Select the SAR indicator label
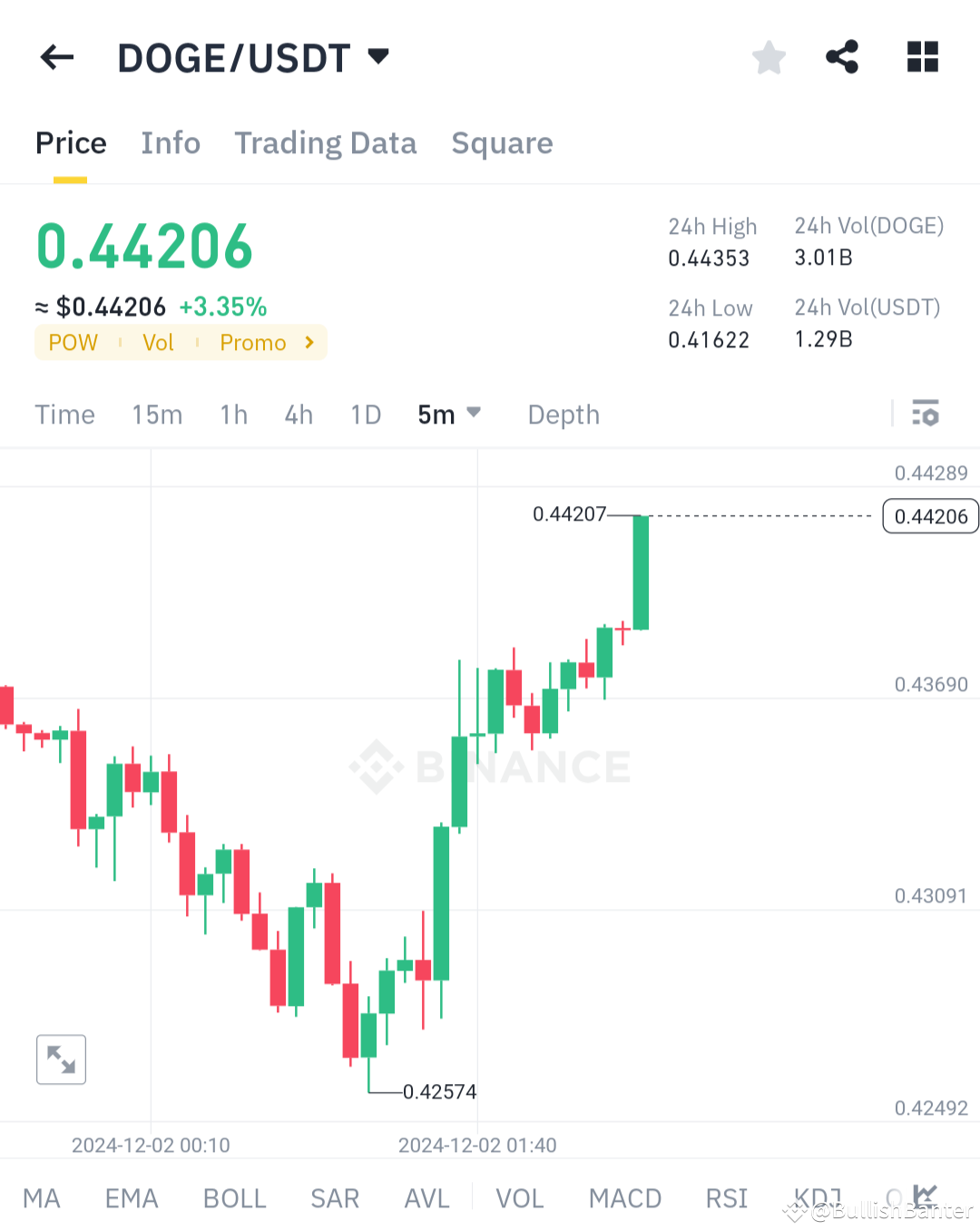Image resolution: width=980 pixels, height=1231 pixels. coord(335,1197)
